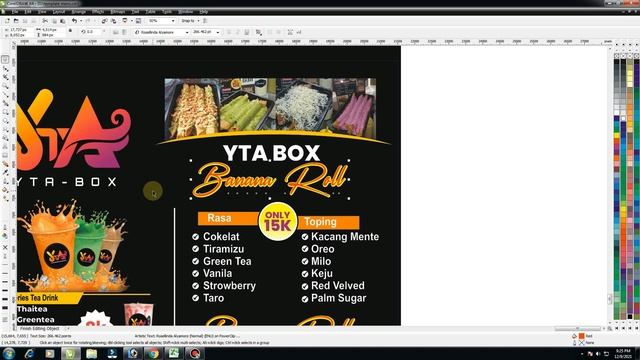Pick the Freehand tool in the toolbox
This screenshot has width=640, height=360.
point(5,94)
